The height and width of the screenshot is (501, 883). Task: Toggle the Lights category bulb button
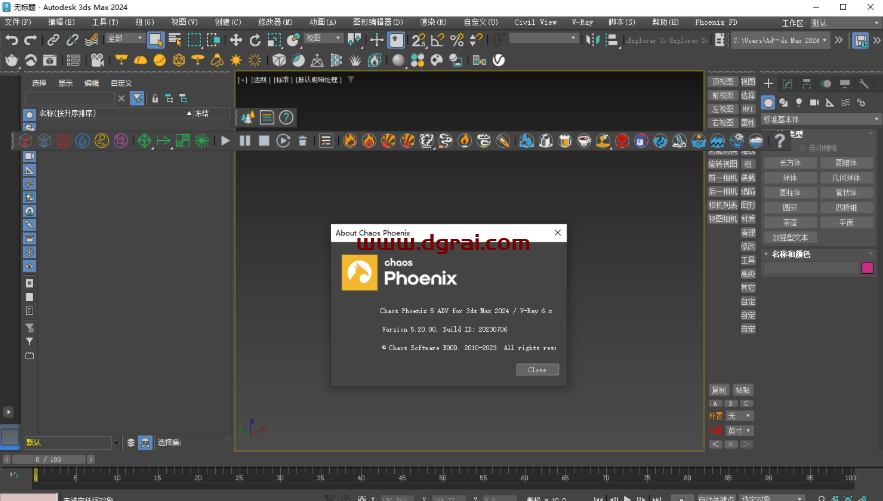click(799, 102)
